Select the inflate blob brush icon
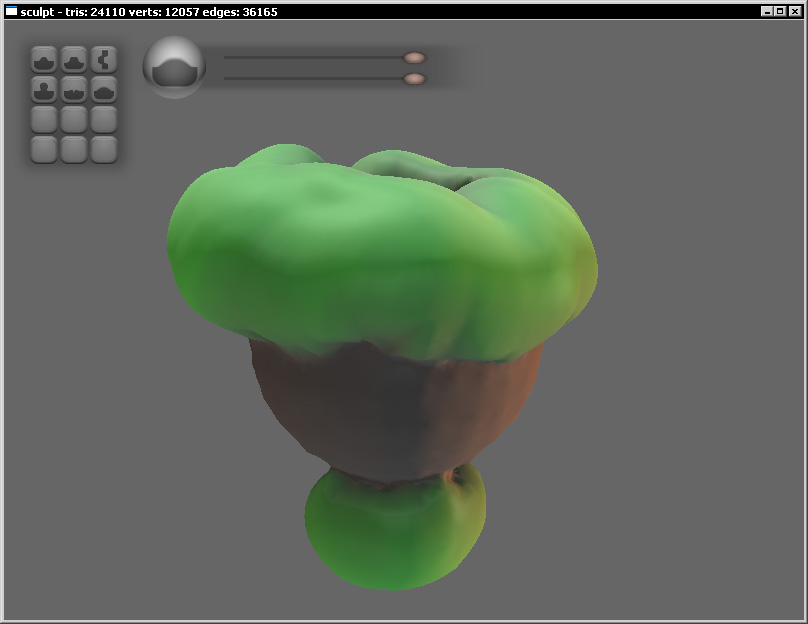Viewport: 808px width, 624px height. tap(44, 90)
